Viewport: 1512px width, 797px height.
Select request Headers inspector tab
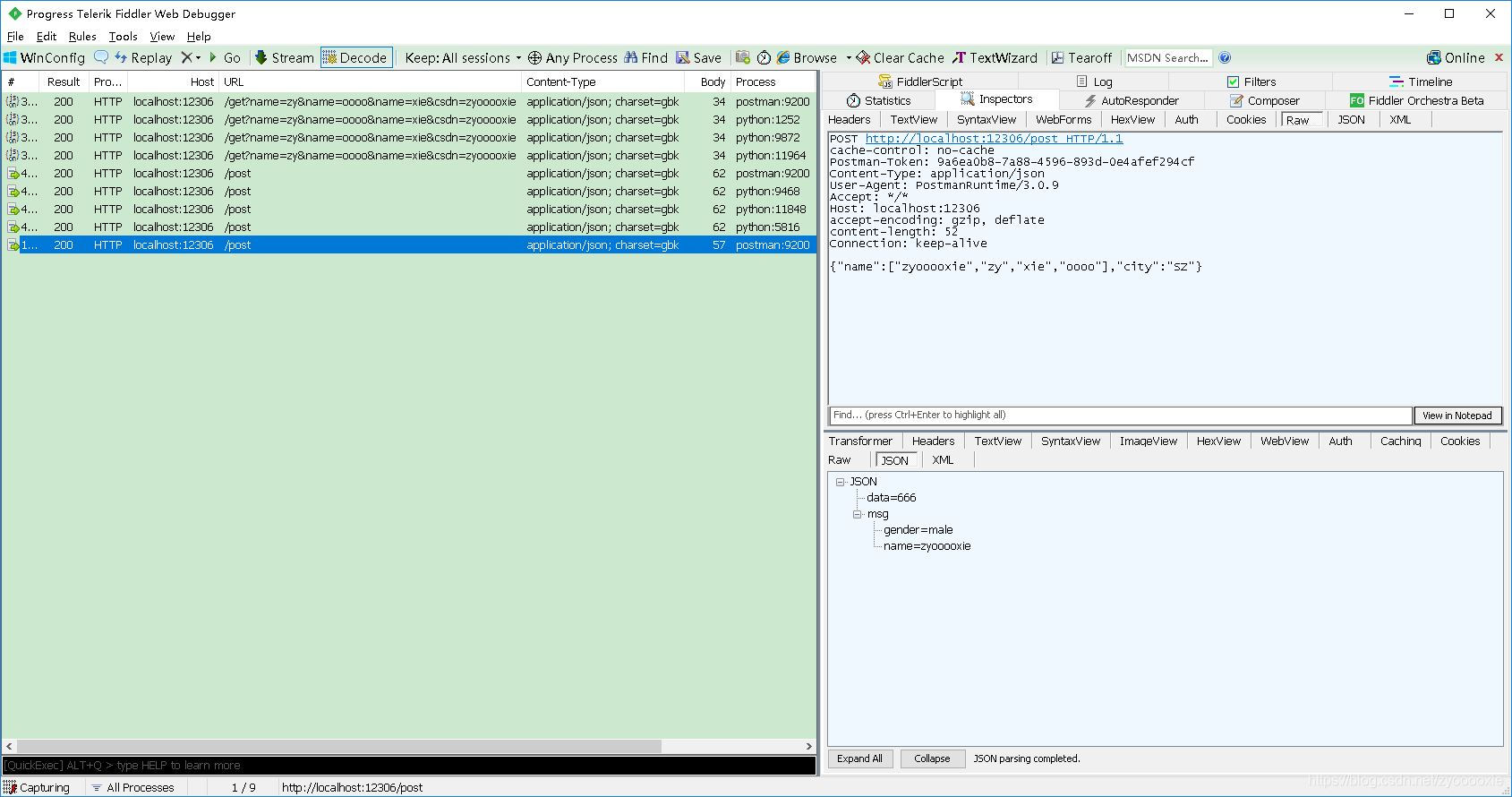[849, 119]
